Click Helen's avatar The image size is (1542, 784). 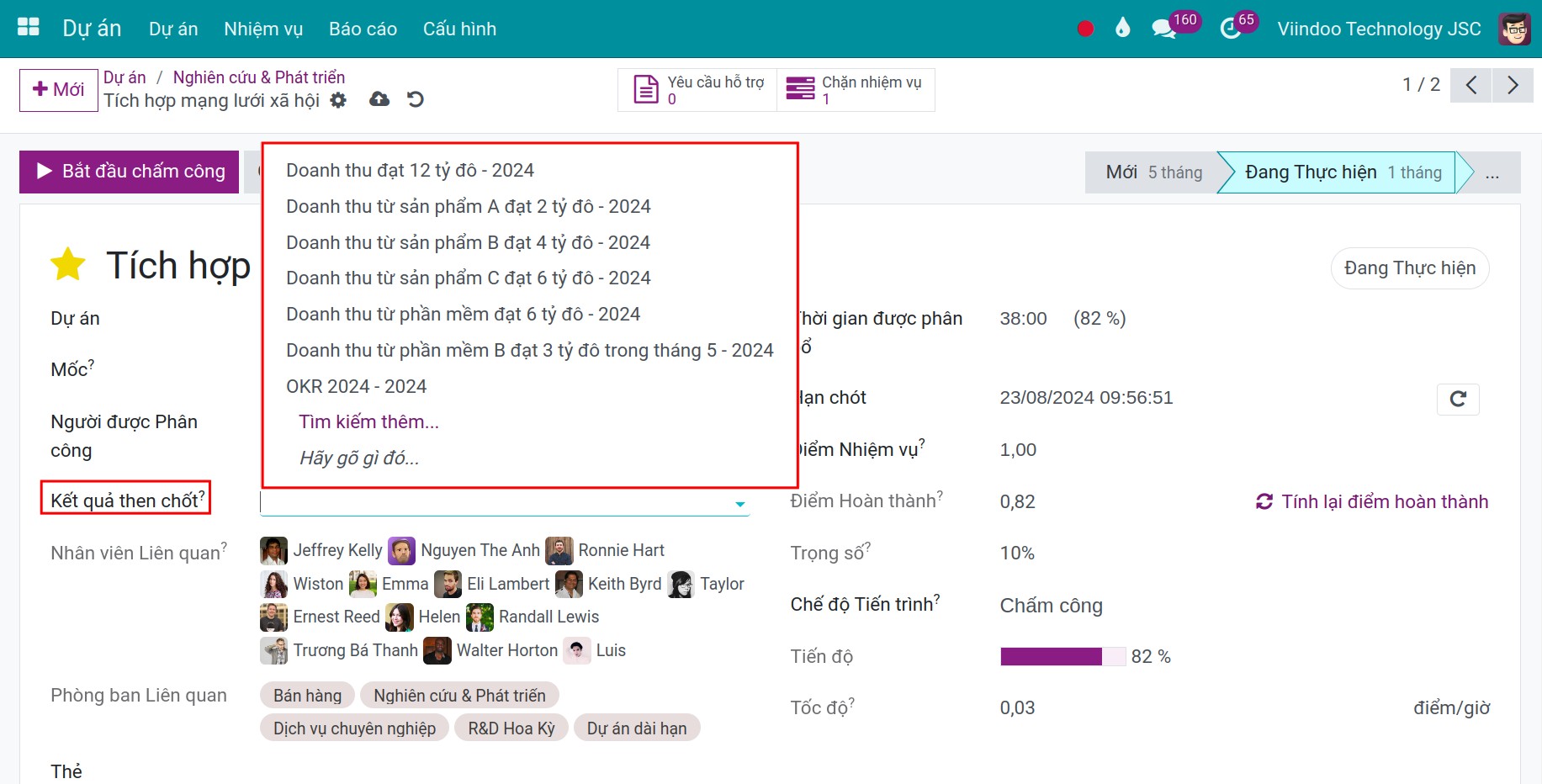pos(400,617)
